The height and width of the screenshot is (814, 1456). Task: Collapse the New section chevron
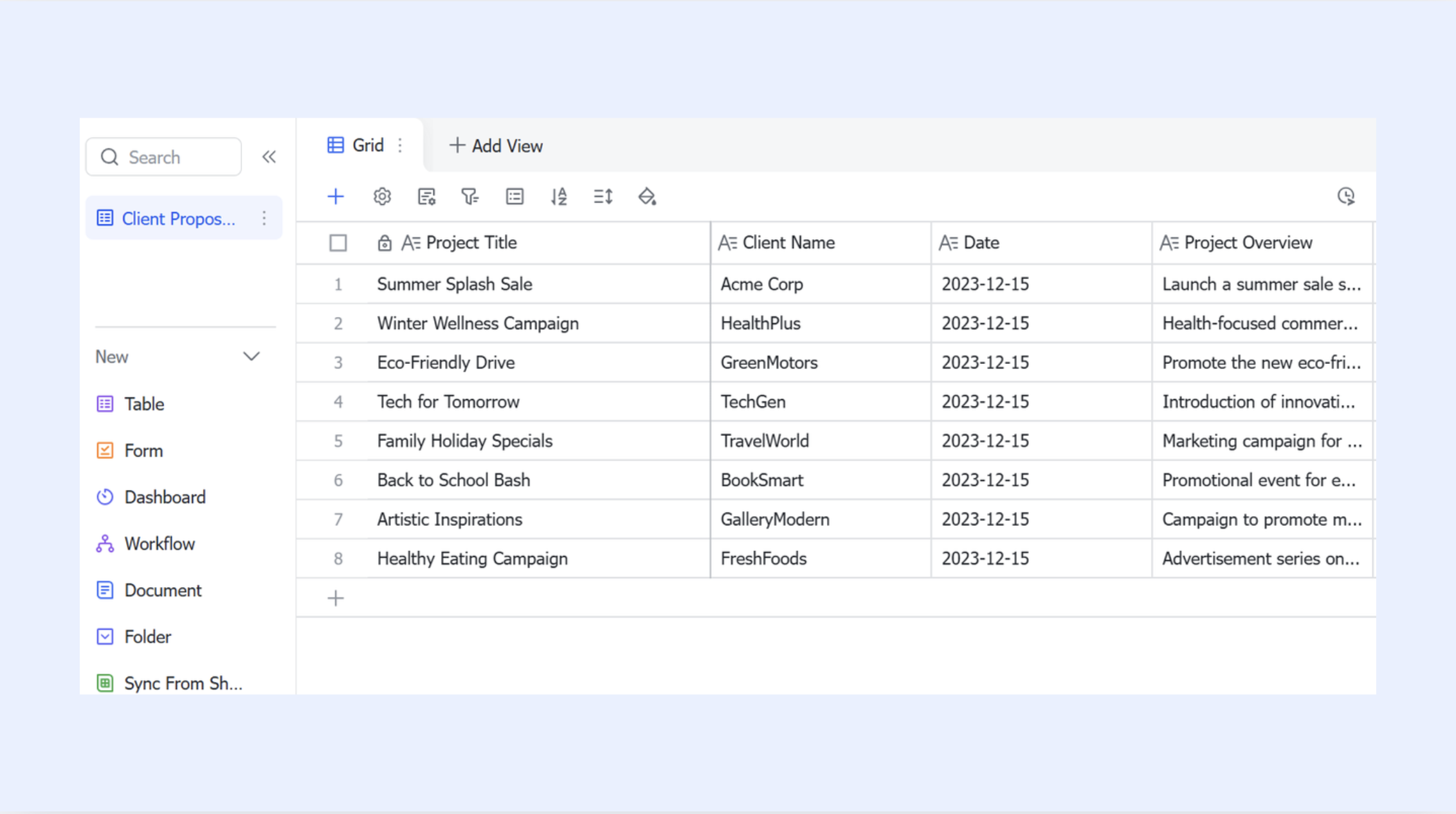251,356
